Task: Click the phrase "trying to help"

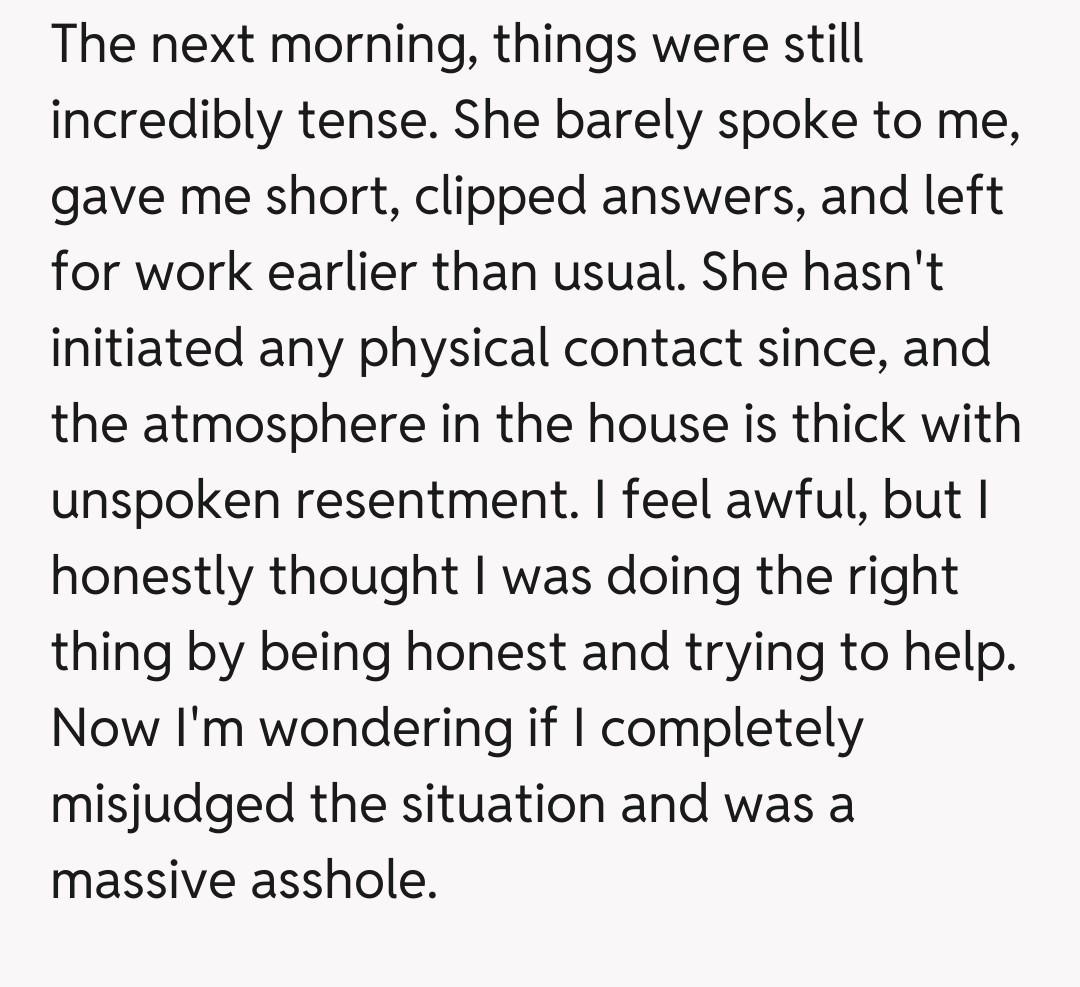Action: pos(850,653)
